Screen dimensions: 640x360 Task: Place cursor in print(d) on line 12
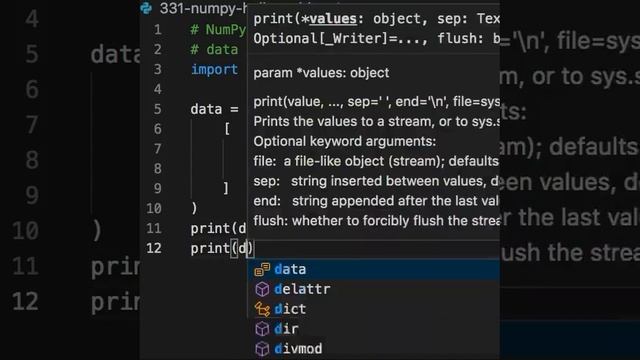[x=222, y=248]
